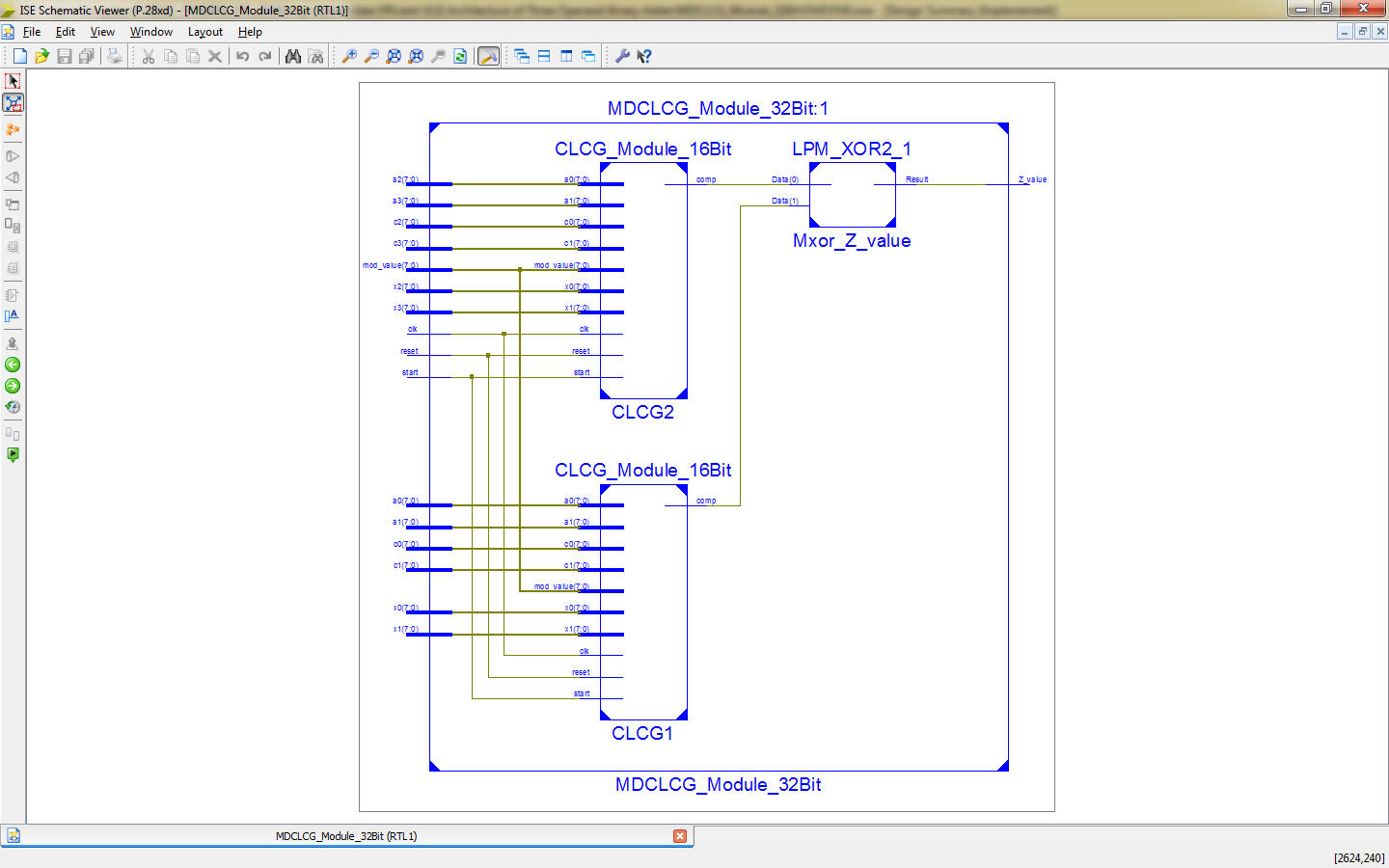Click the x3(7:0) input pin
This screenshot has width=1389, height=868.
pyautogui.click(x=405, y=308)
